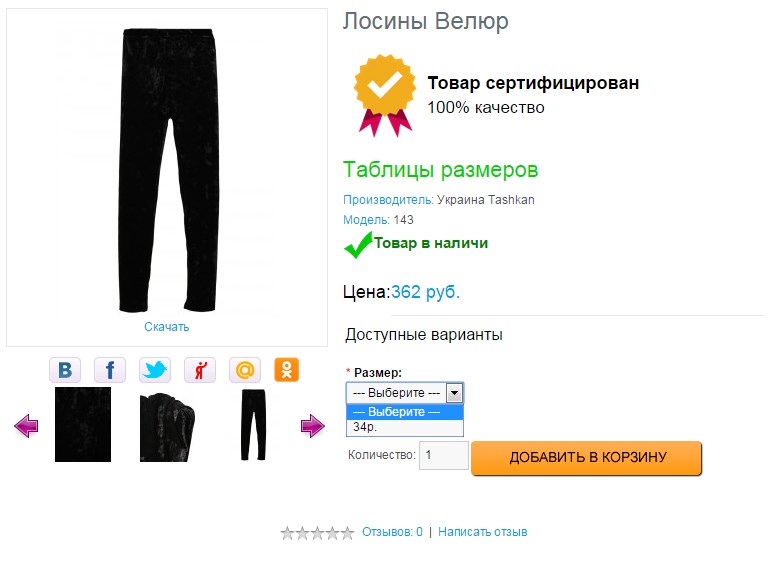Share via Mail.ru @ icon
The width and height of the screenshot is (784, 571).
pos(245,370)
